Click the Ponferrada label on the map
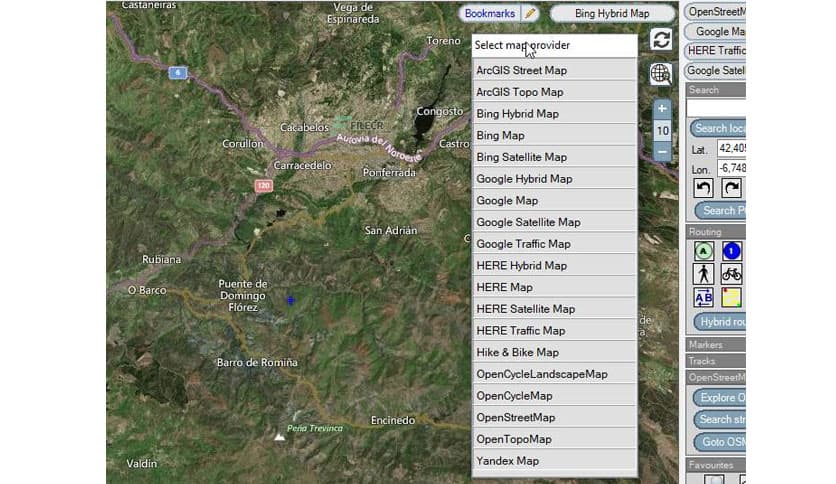836x484 pixels. point(389,173)
